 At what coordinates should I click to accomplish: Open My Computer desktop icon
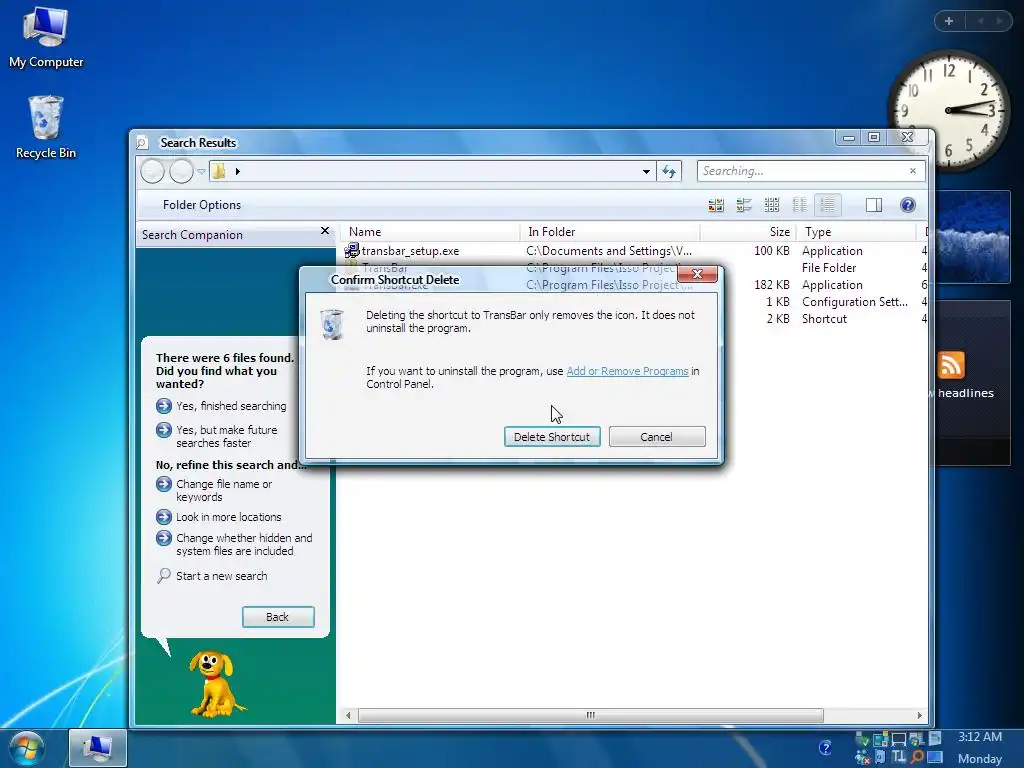click(46, 37)
